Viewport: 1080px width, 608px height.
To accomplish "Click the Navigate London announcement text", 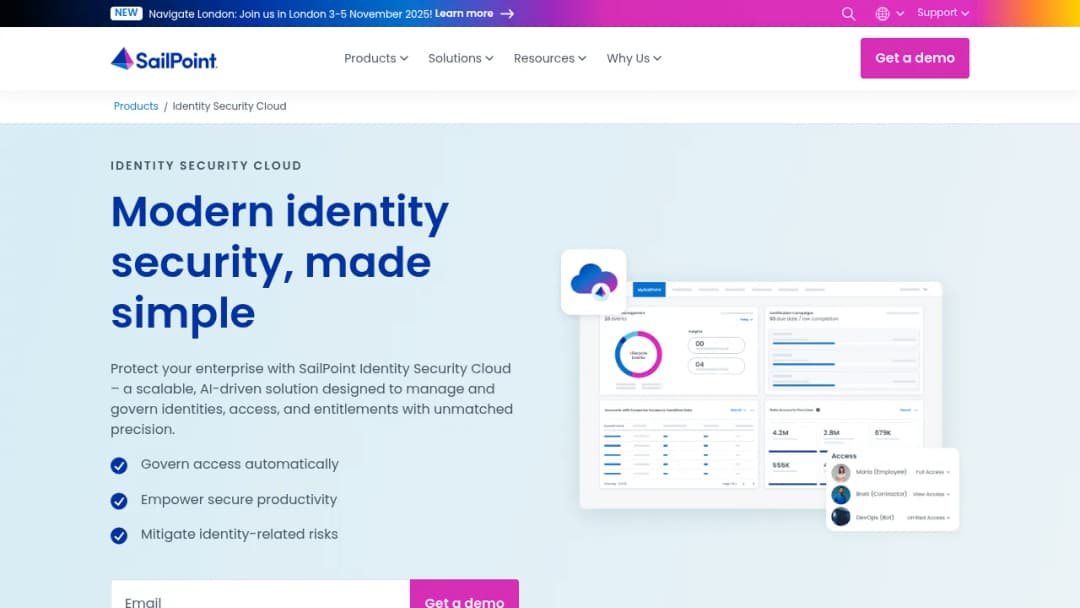I will pos(290,14).
